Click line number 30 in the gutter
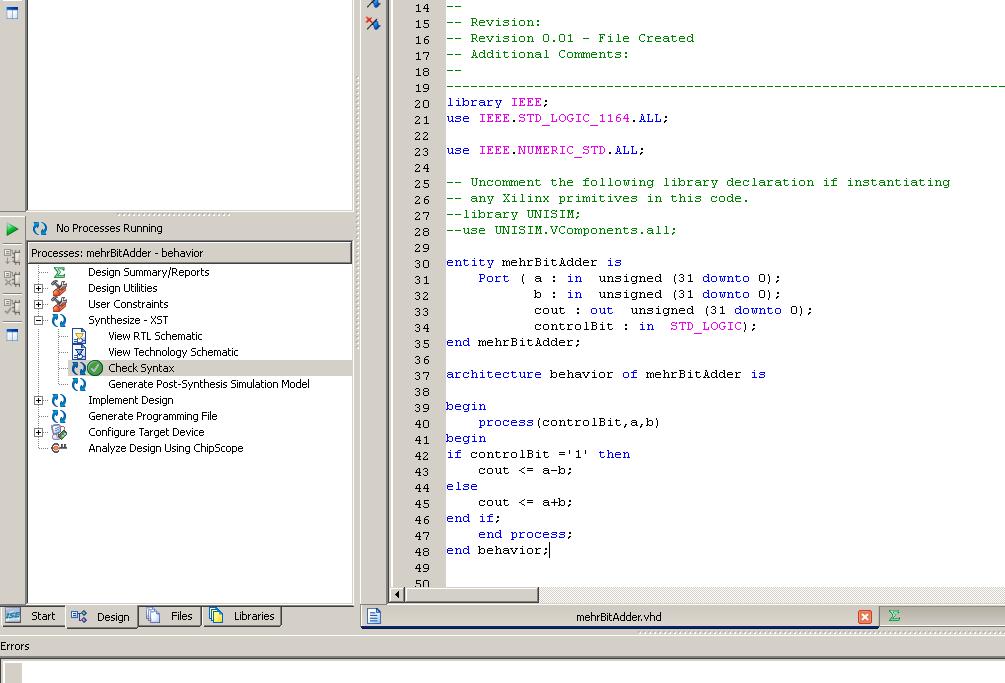 (x=422, y=264)
